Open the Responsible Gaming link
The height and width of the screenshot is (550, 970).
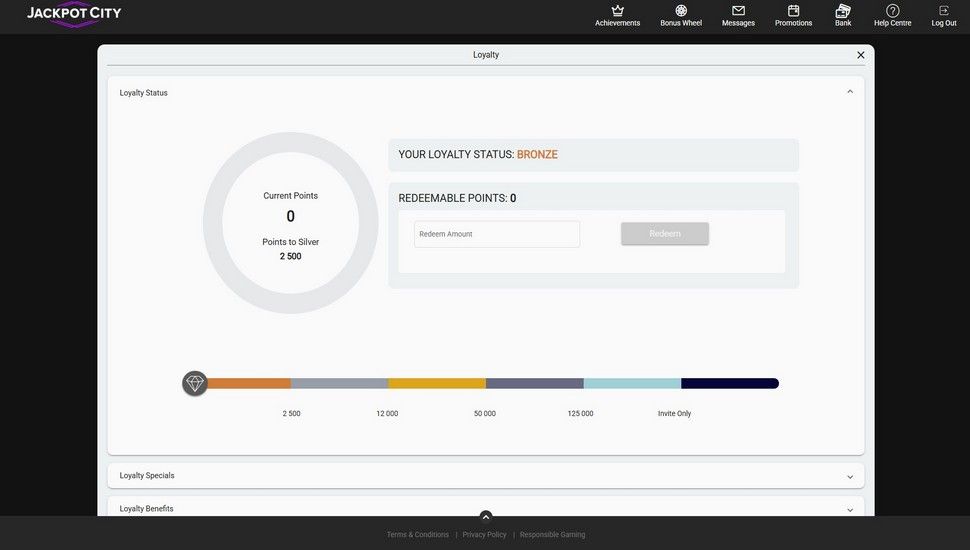click(552, 535)
